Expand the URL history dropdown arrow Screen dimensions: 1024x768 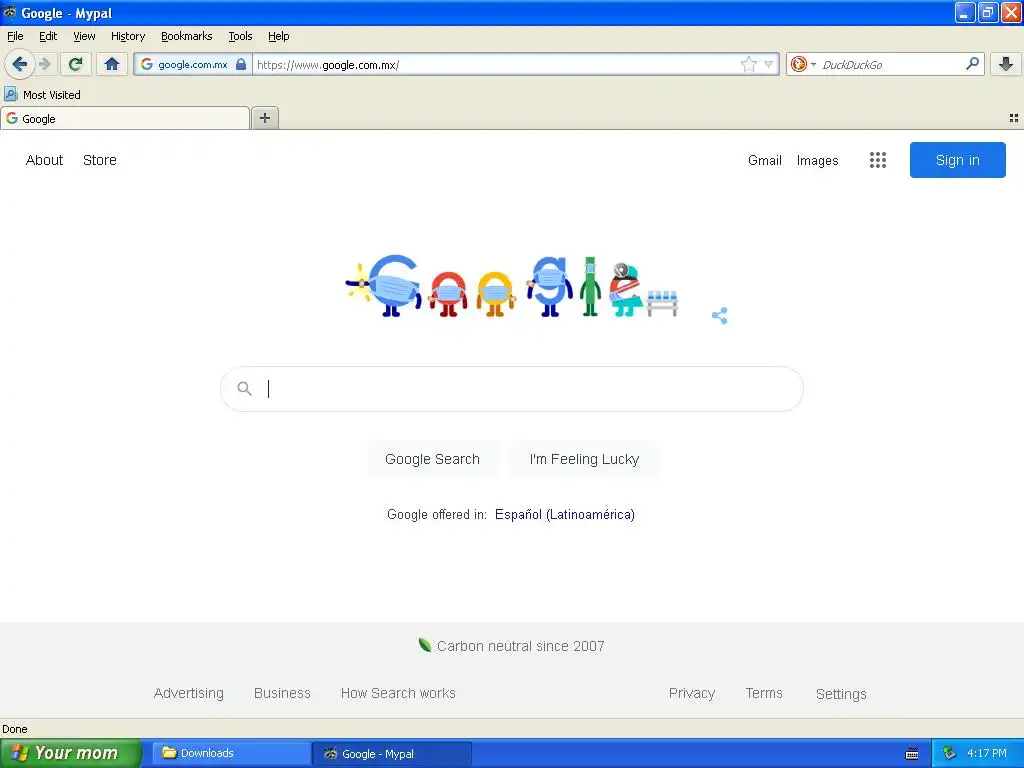tap(769, 64)
